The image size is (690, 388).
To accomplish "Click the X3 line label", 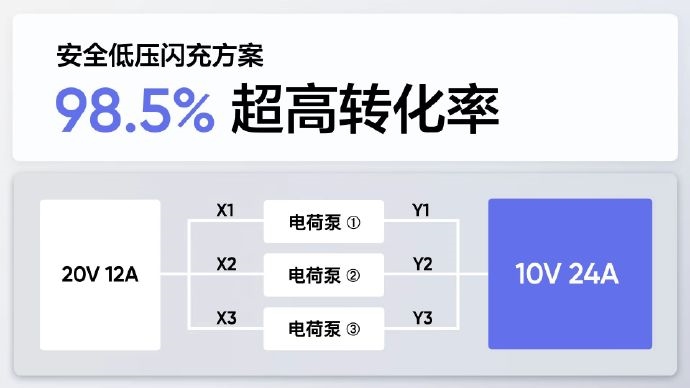I will click(x=226, y=318).
